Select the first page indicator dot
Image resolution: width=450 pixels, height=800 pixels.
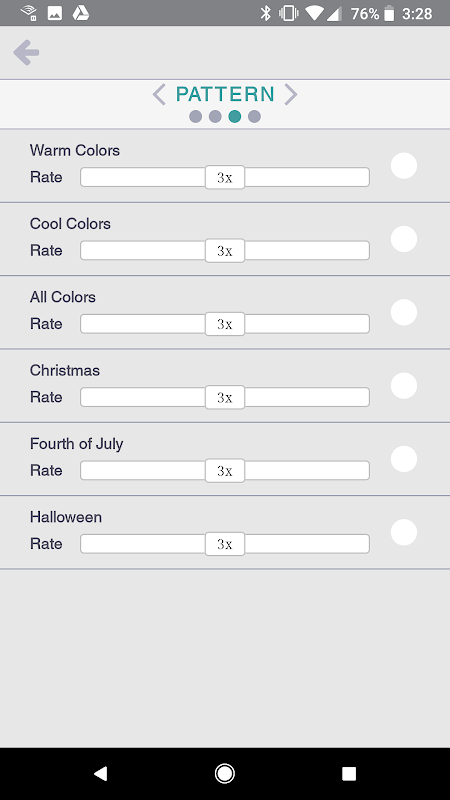click(x=195, y=117)
